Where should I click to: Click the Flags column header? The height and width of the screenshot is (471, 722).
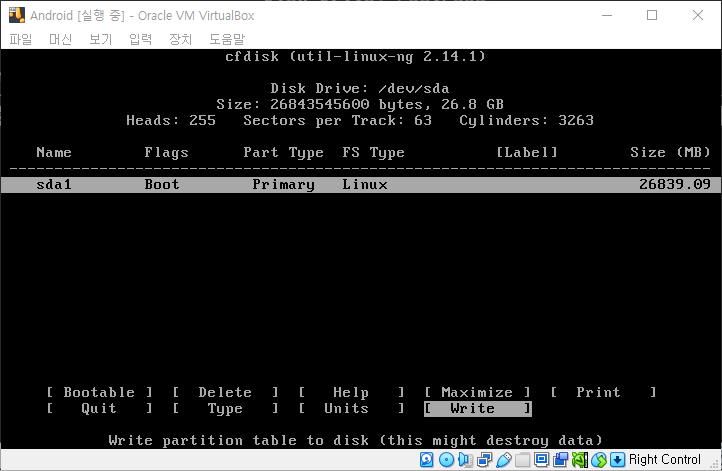166,152
